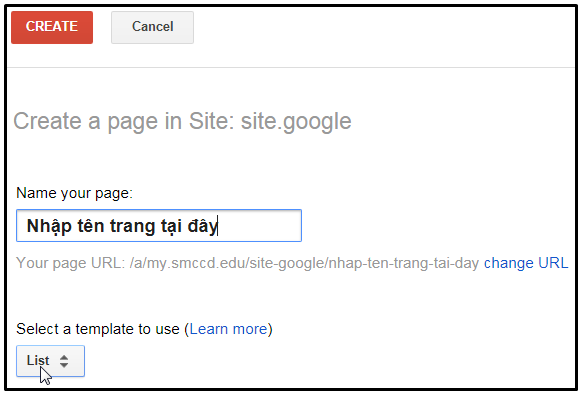
Task: Click the Select a template to use label
Action: 98,329
